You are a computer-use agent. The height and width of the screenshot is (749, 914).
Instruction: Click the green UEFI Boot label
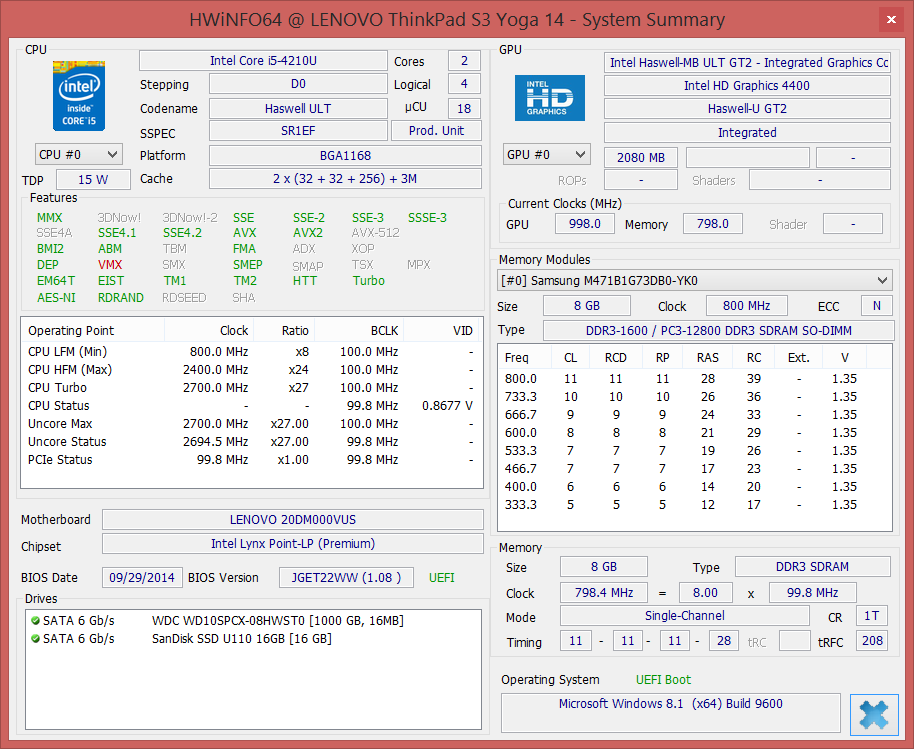[x=663, y=680]
